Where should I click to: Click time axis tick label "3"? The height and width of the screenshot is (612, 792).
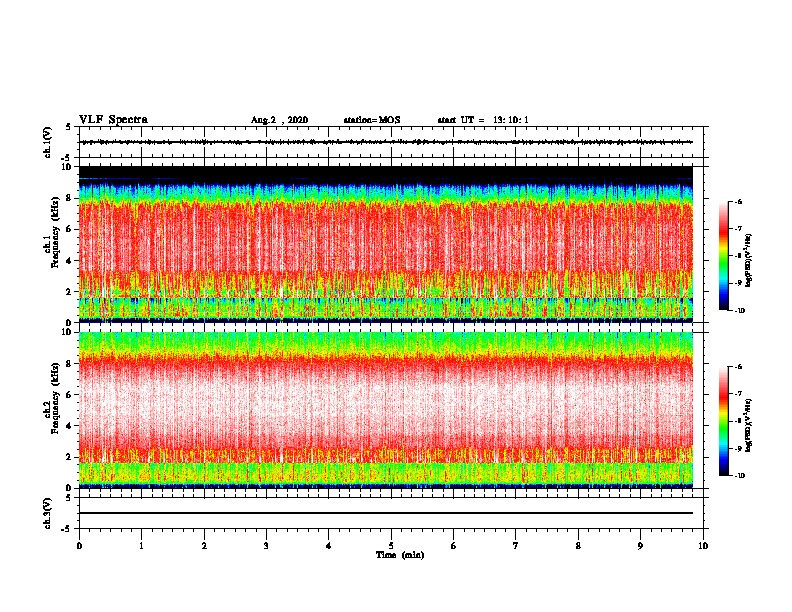pos(266,546)
